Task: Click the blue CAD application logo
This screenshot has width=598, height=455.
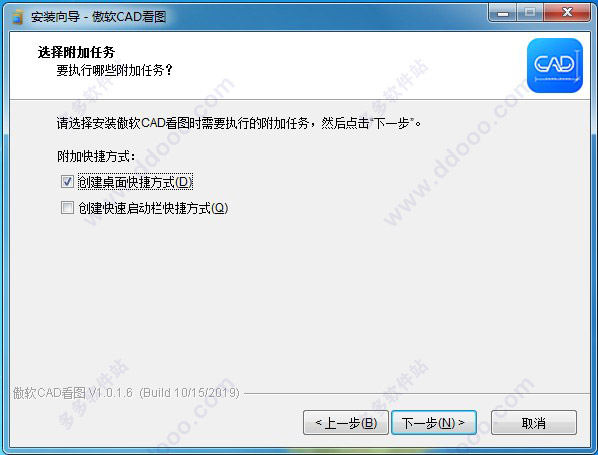Action: coord(555,65)
